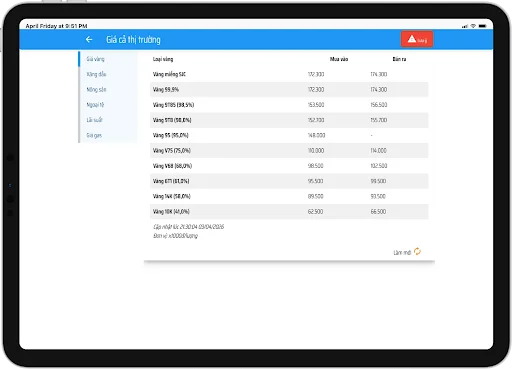Image resolution: width=512 pixels, height=369 pixels.
Task: Click the cellular signal icon in status bar
Action: tap(465, 26)
